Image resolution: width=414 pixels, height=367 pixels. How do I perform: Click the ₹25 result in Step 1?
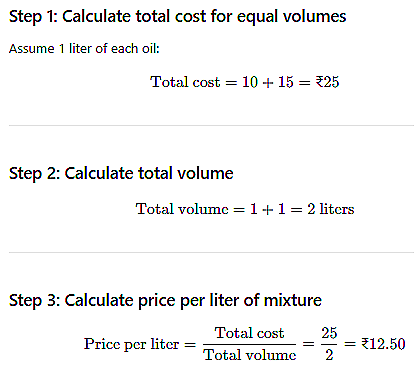(327, 82)
